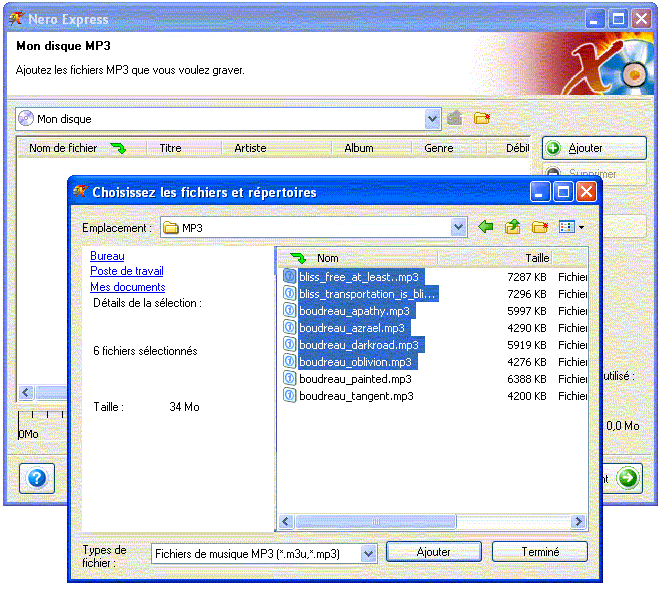Click icon of bliss_free_at_least..mp3 file
This screenshot has height=589, width=664.
pos(289,277)
